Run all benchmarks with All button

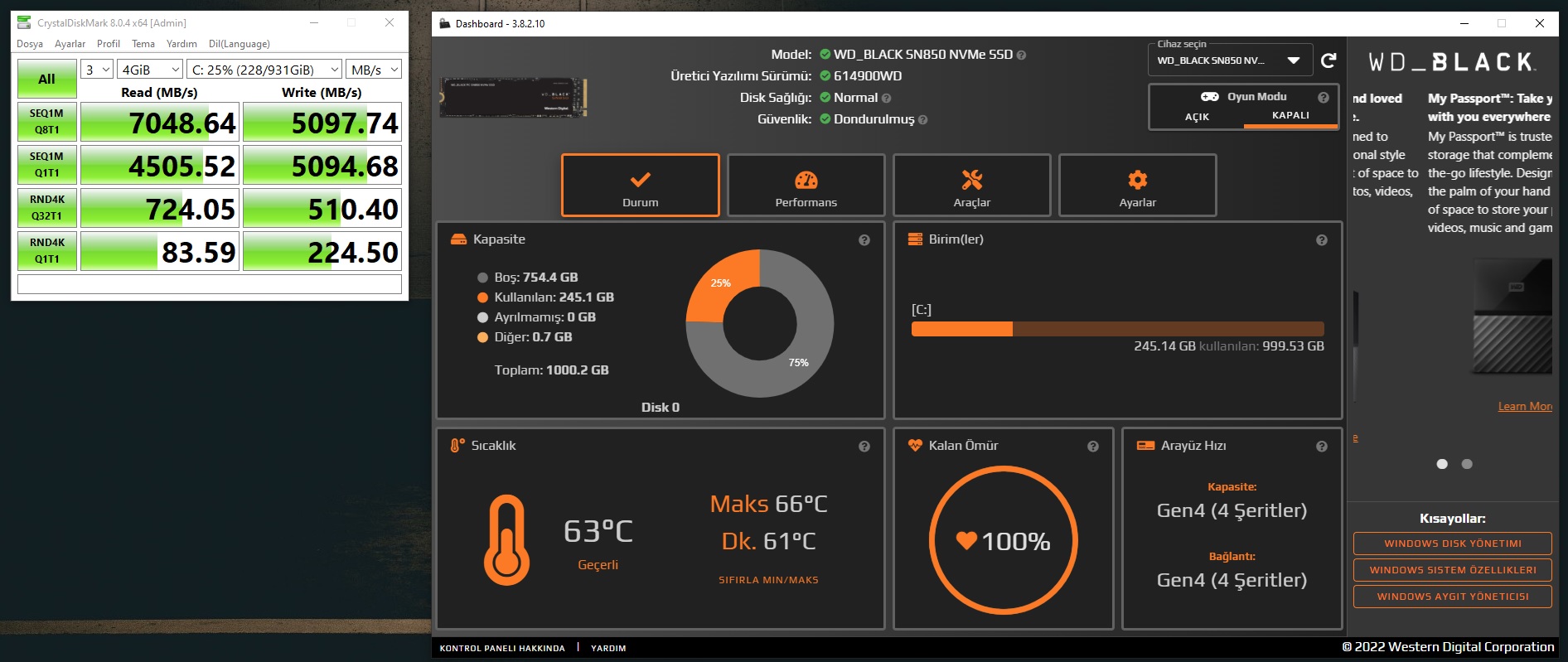(x=47, y=79)
